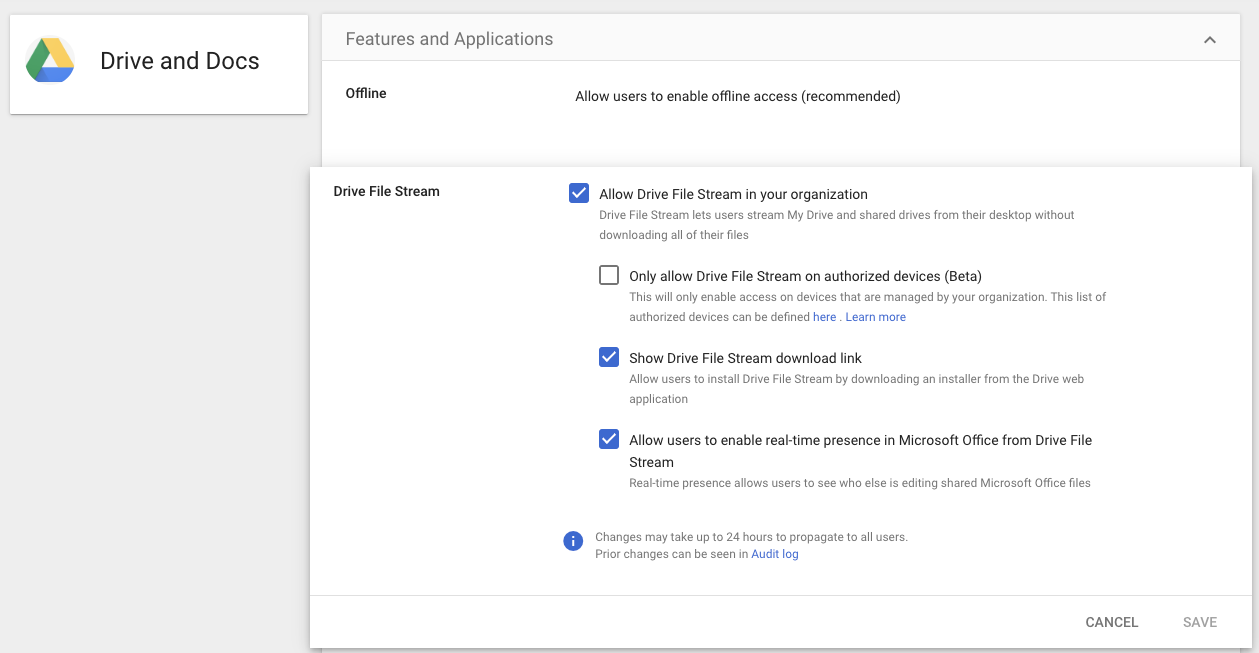
Task: Enable Only allow on authorized devices checkbox
Action: [609, 275]
